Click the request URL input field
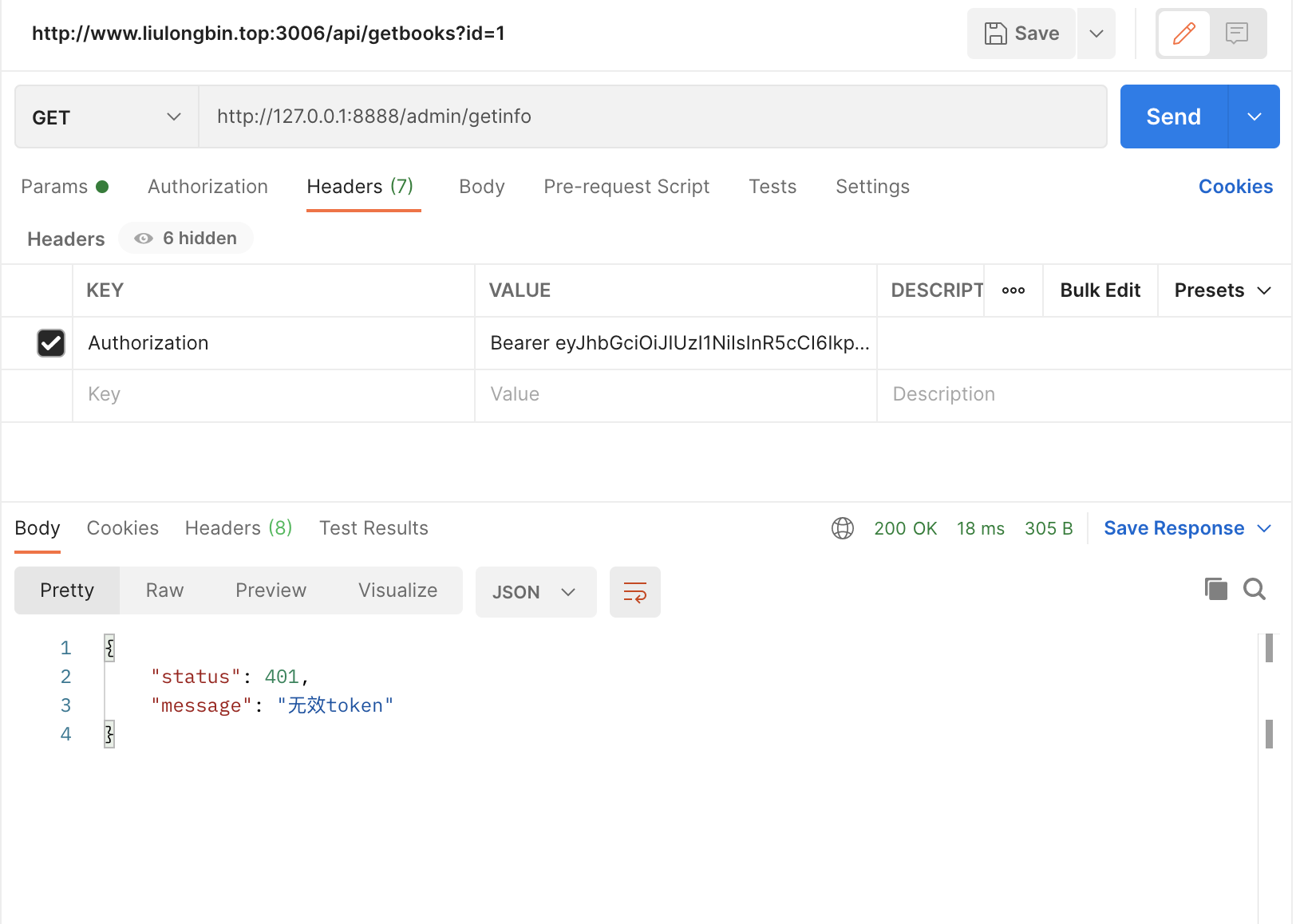The width and height of the screenshot is (1296, 924). 651,117
